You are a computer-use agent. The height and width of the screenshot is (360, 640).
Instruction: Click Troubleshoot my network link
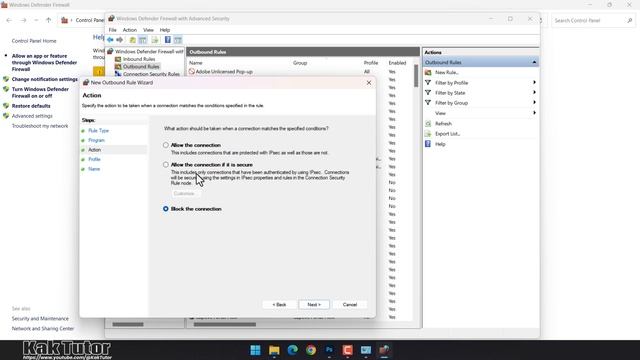40,126
